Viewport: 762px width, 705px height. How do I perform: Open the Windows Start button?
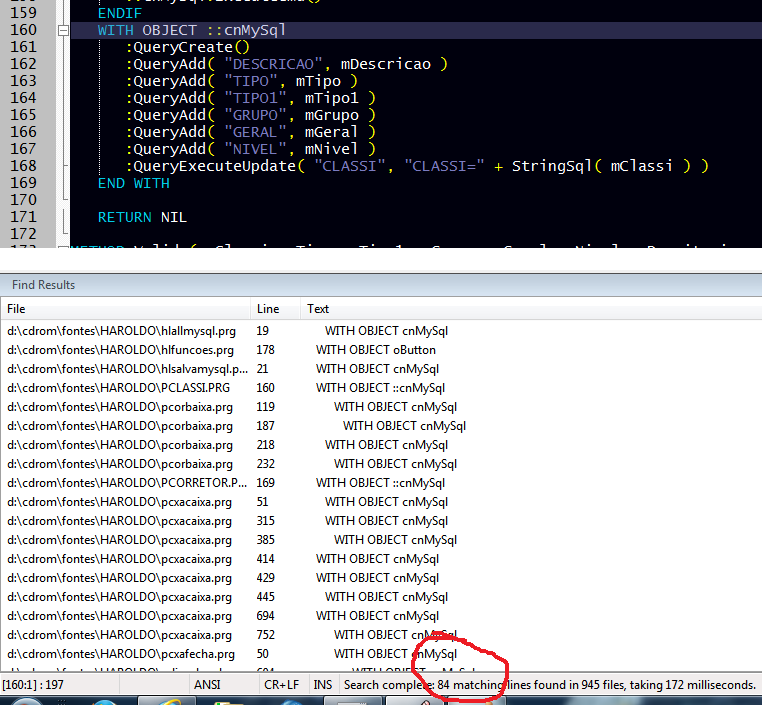(x=25, y=701)
